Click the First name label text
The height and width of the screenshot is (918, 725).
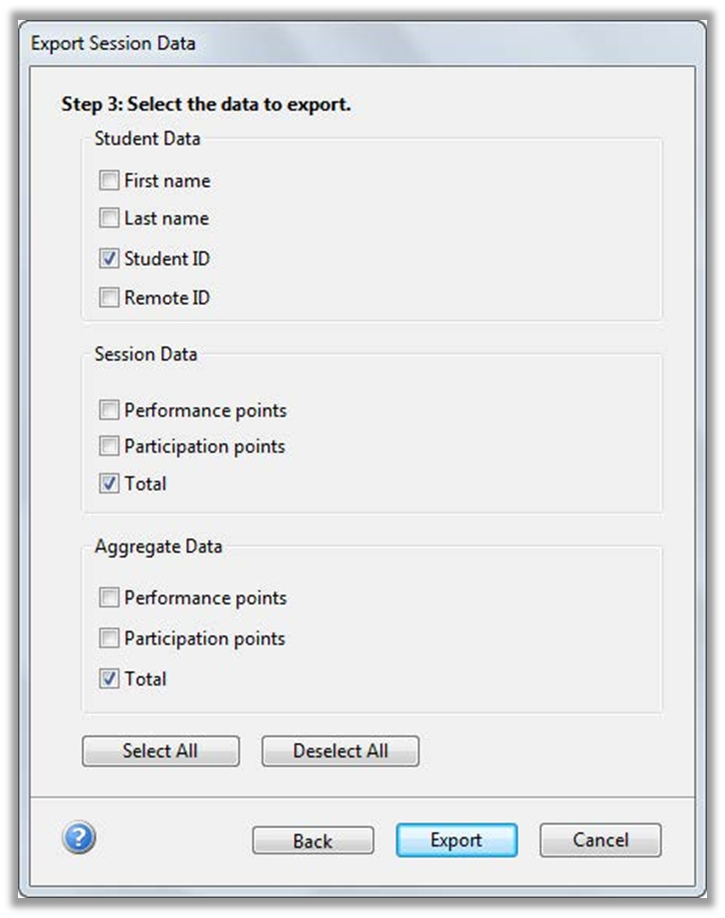click(x=167, y=181)
